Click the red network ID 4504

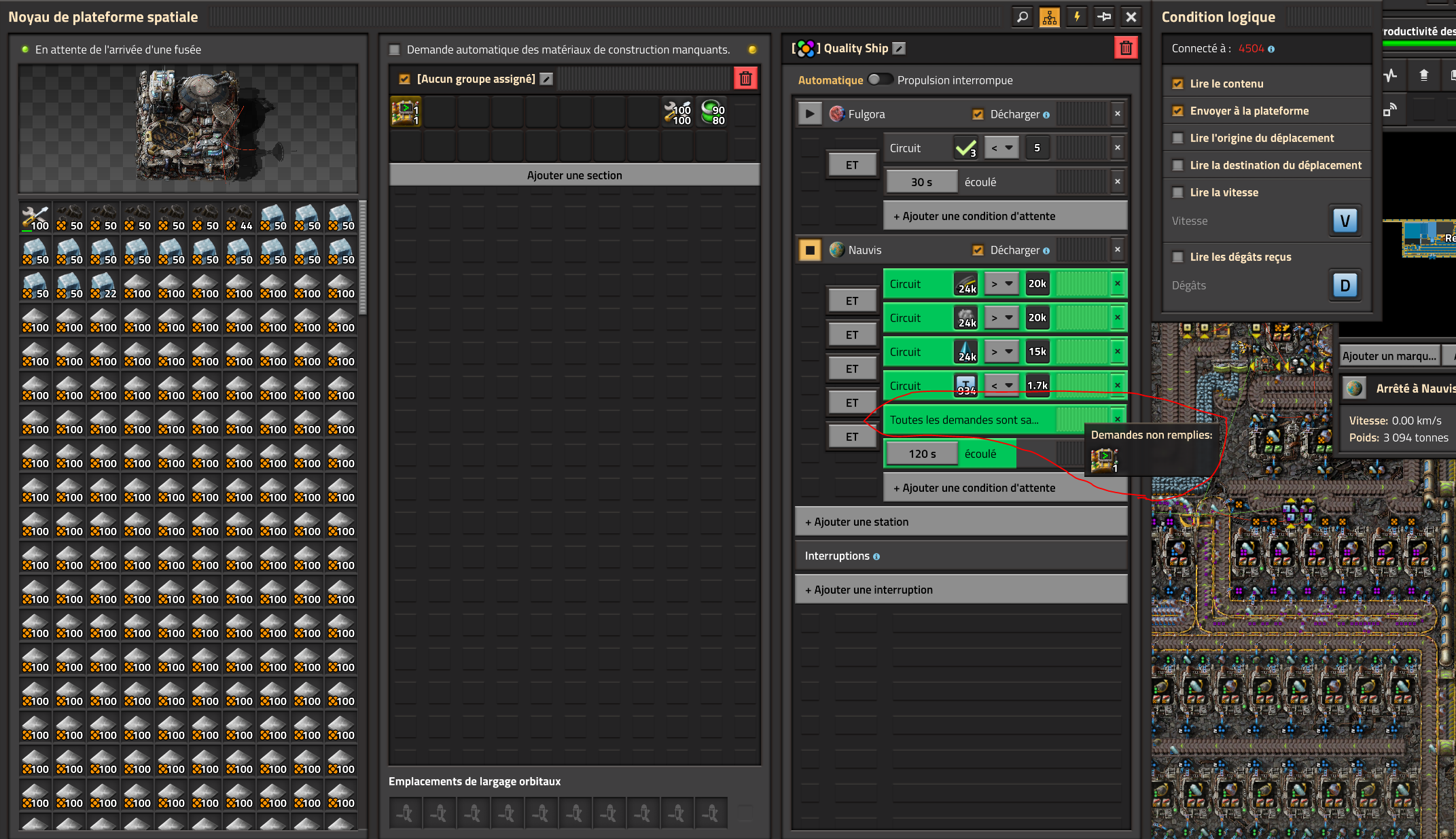click(x=1251, y=49)
